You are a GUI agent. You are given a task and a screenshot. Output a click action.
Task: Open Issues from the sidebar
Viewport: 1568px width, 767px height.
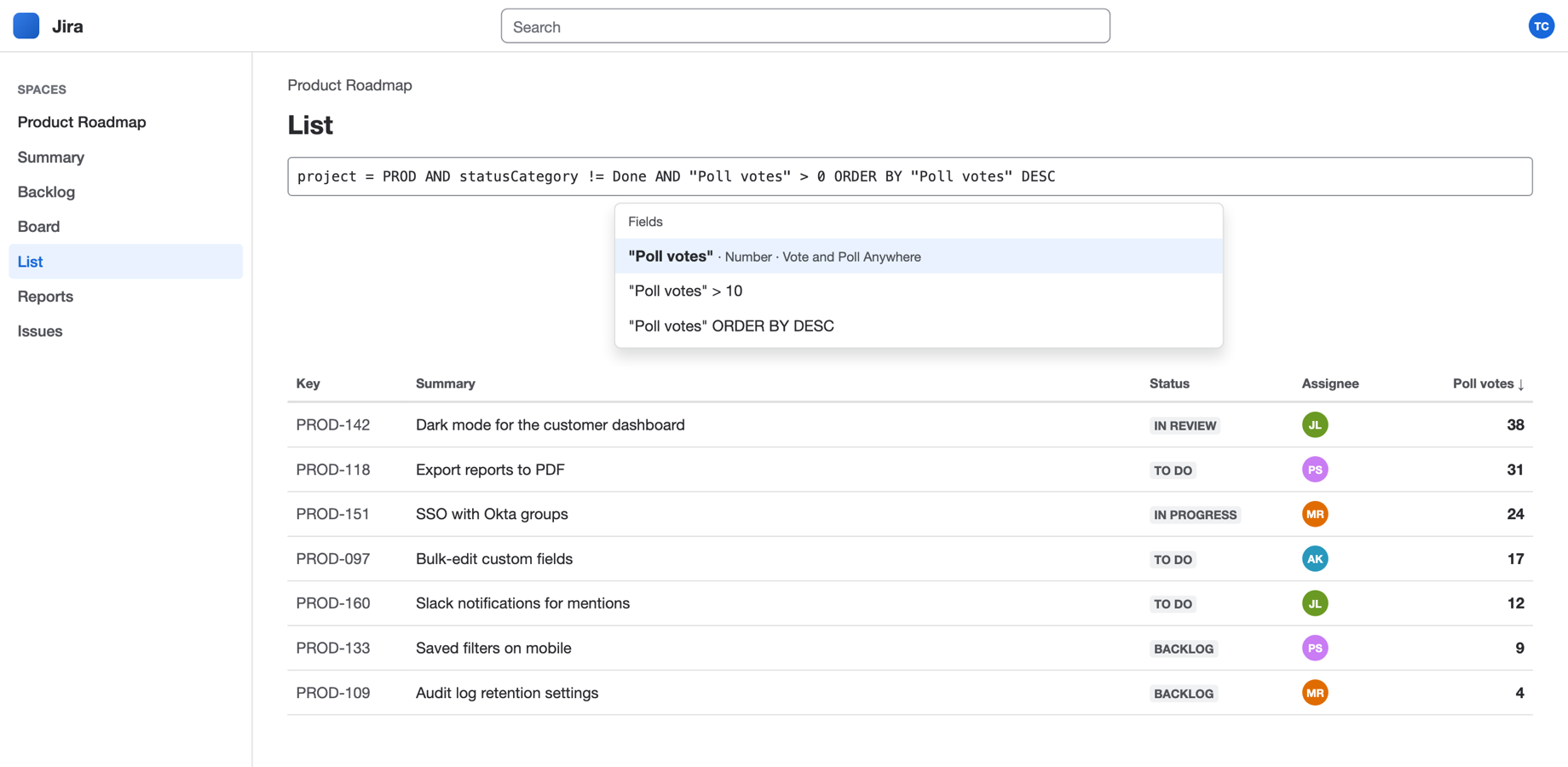pyautogui.click(x=125, y=331)
